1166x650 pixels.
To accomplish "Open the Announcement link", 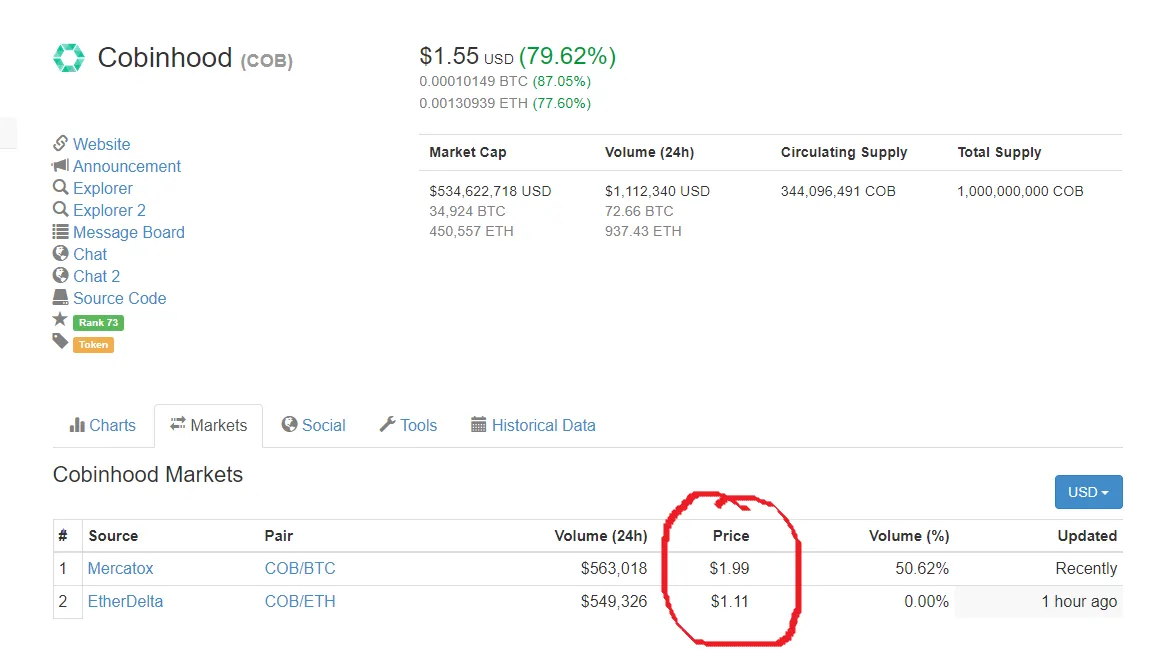I will point(126,167).
